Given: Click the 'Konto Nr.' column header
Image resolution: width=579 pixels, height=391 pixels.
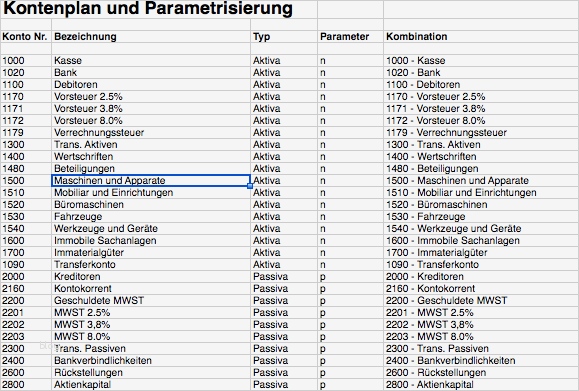Looking at the screenshot, I should [x=26, y=37].
